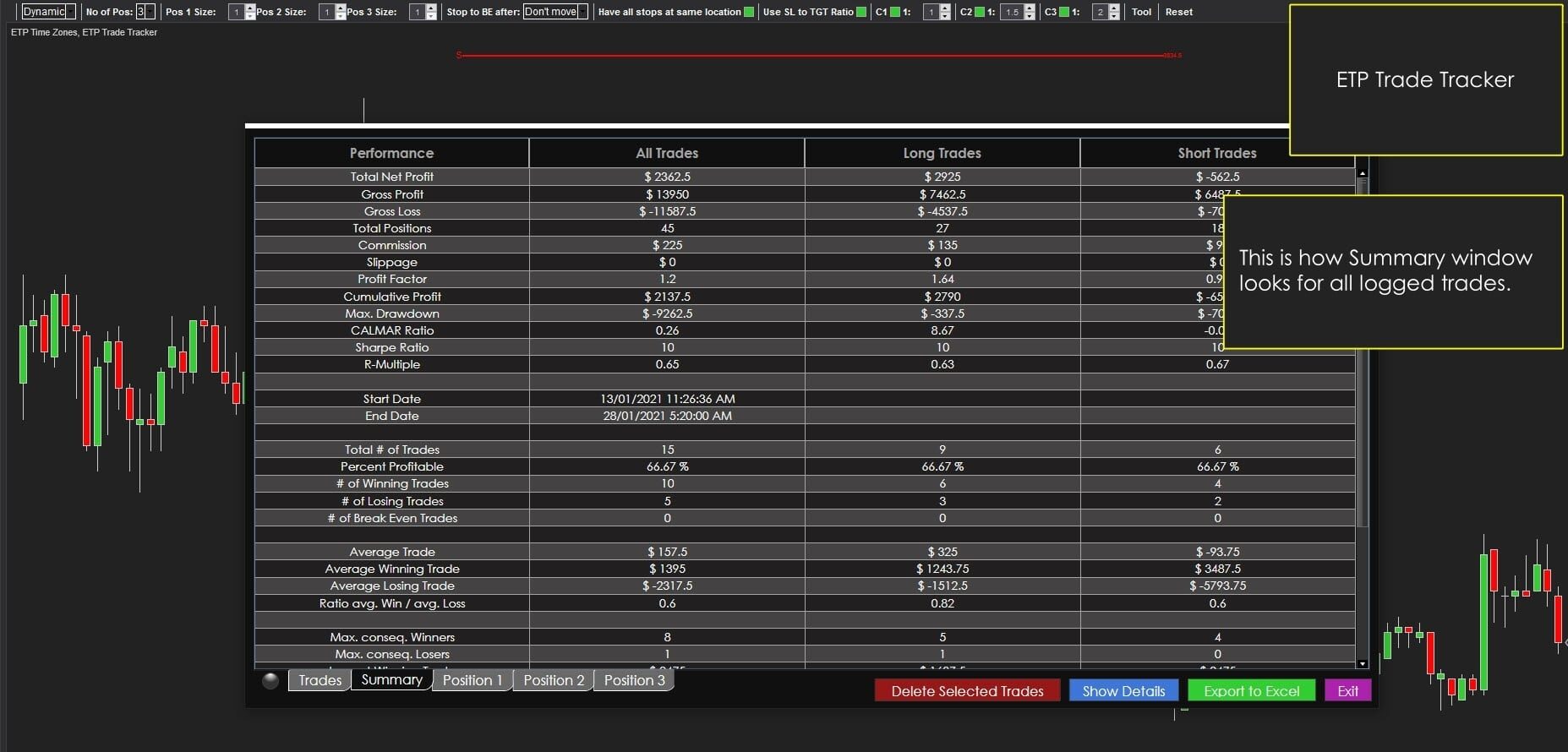
Task: Click the Average Winning Trade value $ 1395
Action: click(667, 569)
